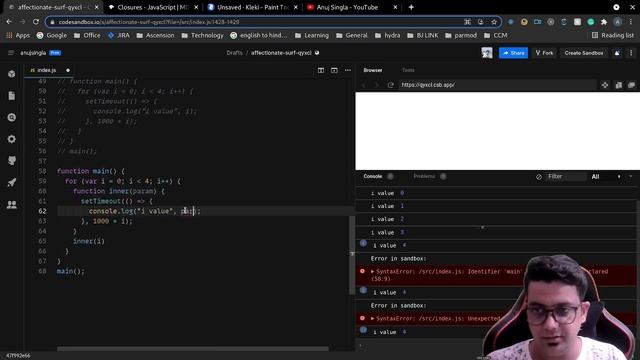Open the Learning bookmarks folder
Image resolution: width=640 pixels, height=360 pixels.
coord(311,36)
